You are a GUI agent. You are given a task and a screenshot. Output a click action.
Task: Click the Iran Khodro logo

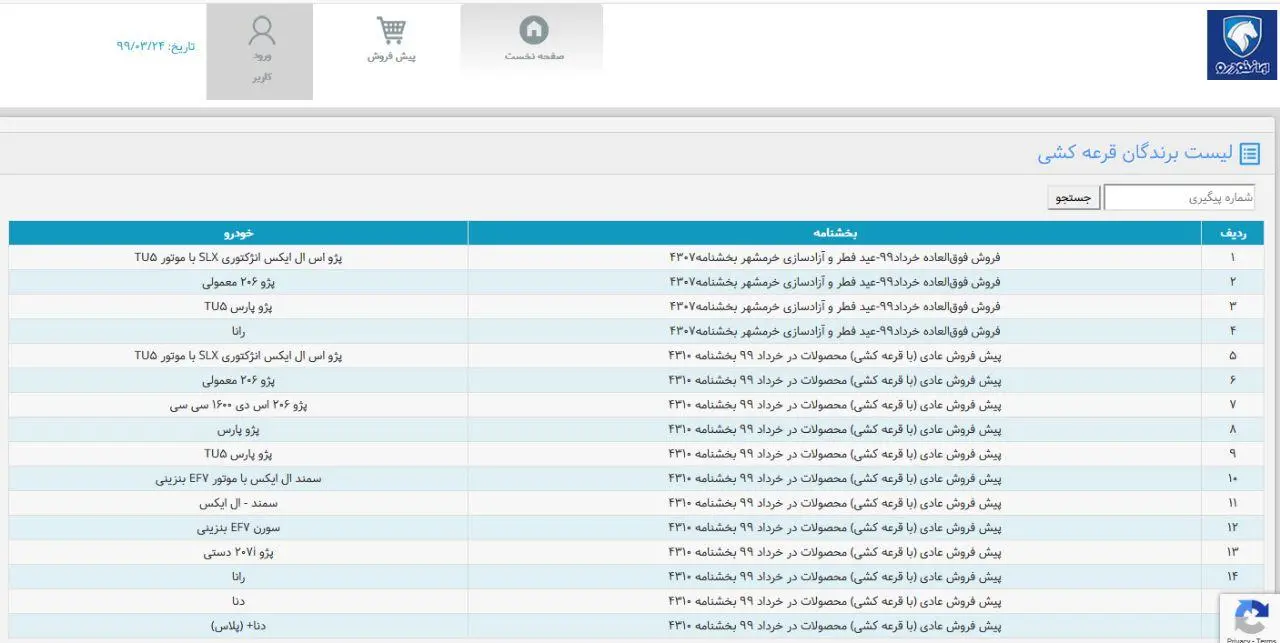(1241, 45)
